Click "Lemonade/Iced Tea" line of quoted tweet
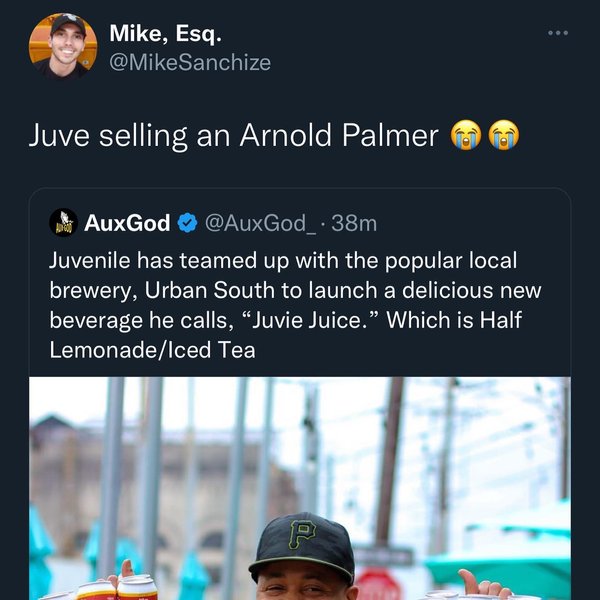The width and height of the screenshot is (600, 600). [x=152, y=350]
